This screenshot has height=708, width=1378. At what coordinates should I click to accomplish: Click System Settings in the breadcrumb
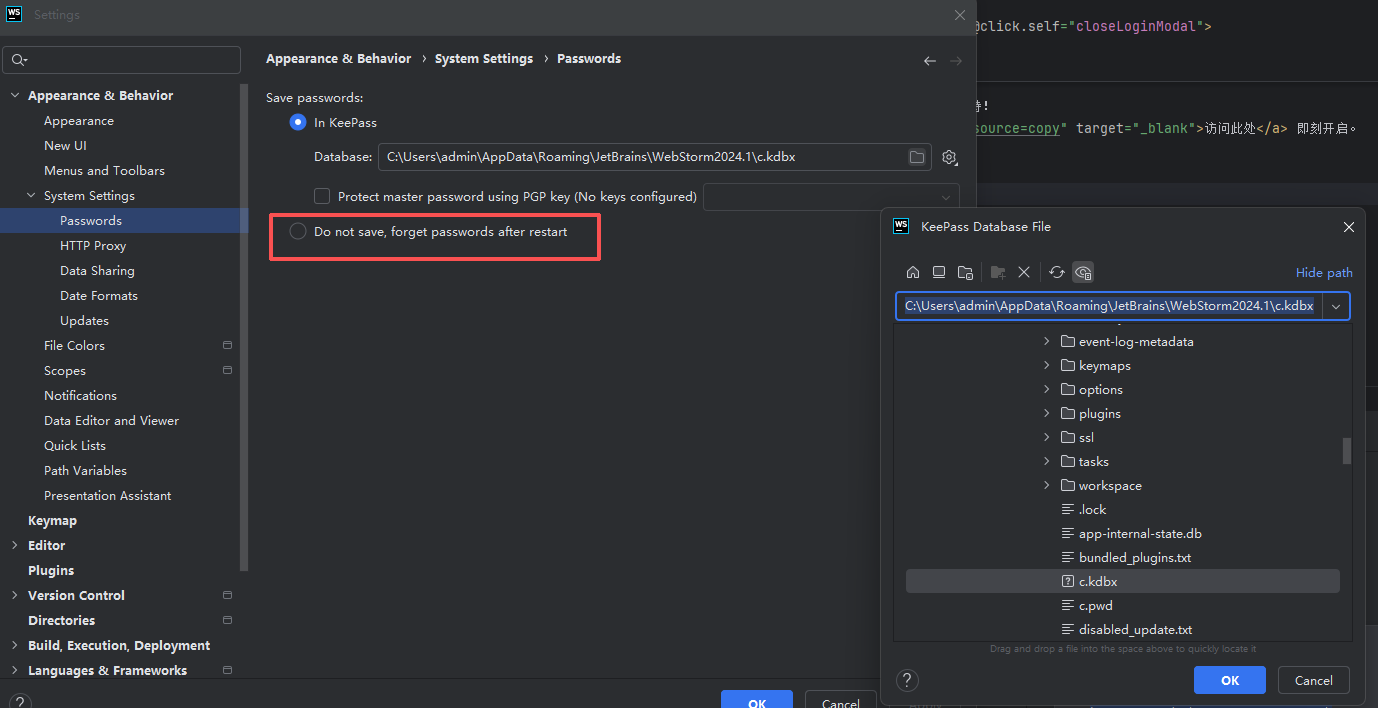click(x=484, y=59)
